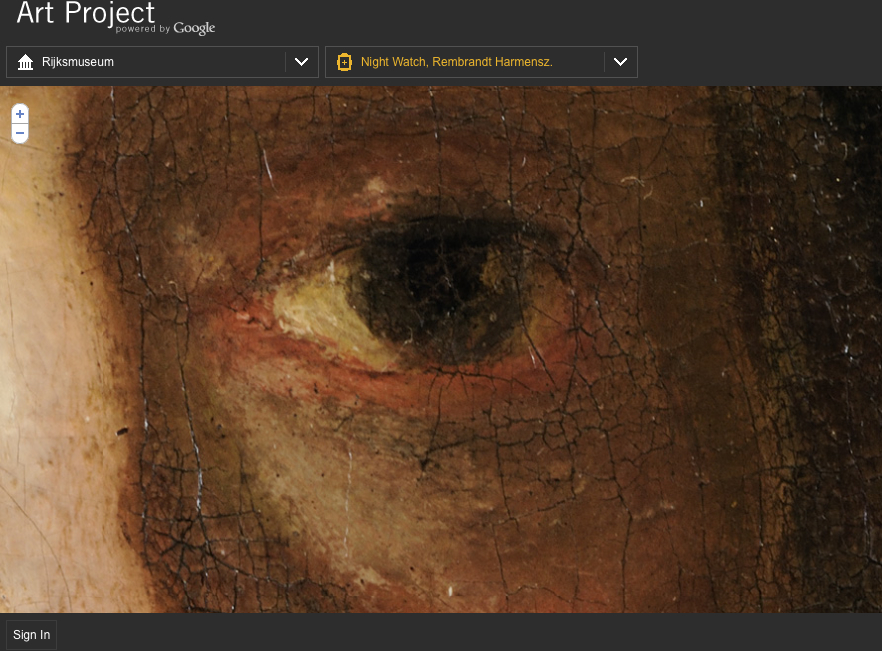Click the "powered by" text in header
Viewport: 882px width, 651px height.
[143, 30]
